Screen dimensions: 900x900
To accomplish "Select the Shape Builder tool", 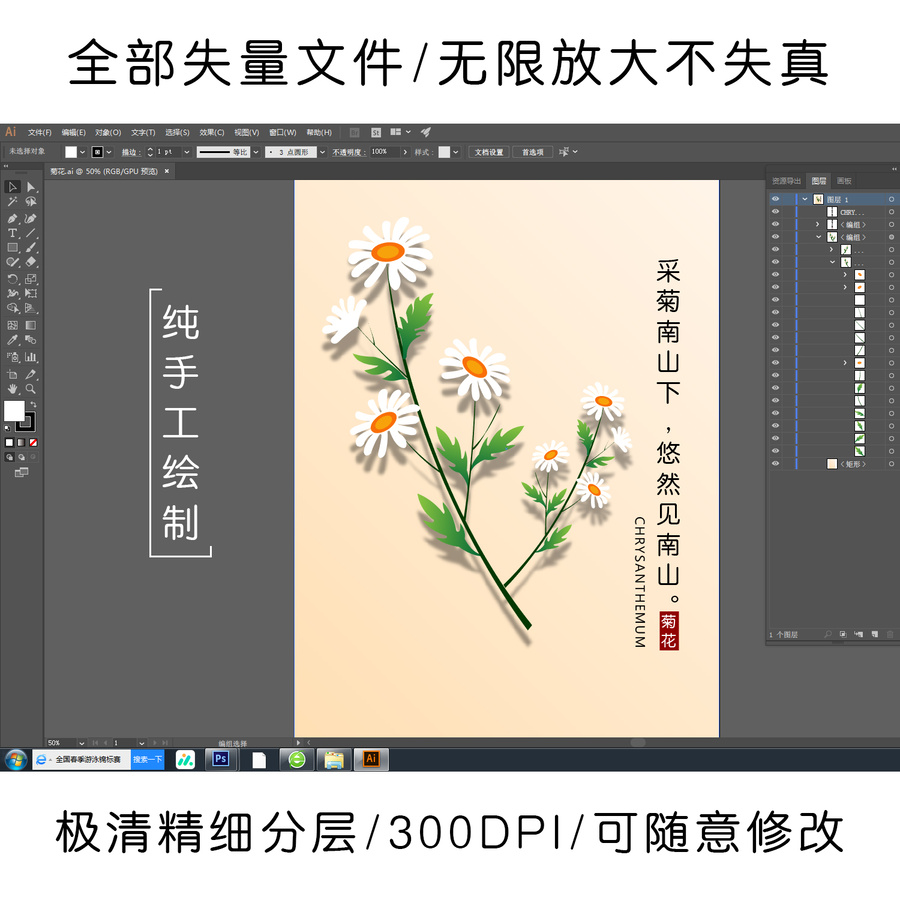I will (13, 308).
